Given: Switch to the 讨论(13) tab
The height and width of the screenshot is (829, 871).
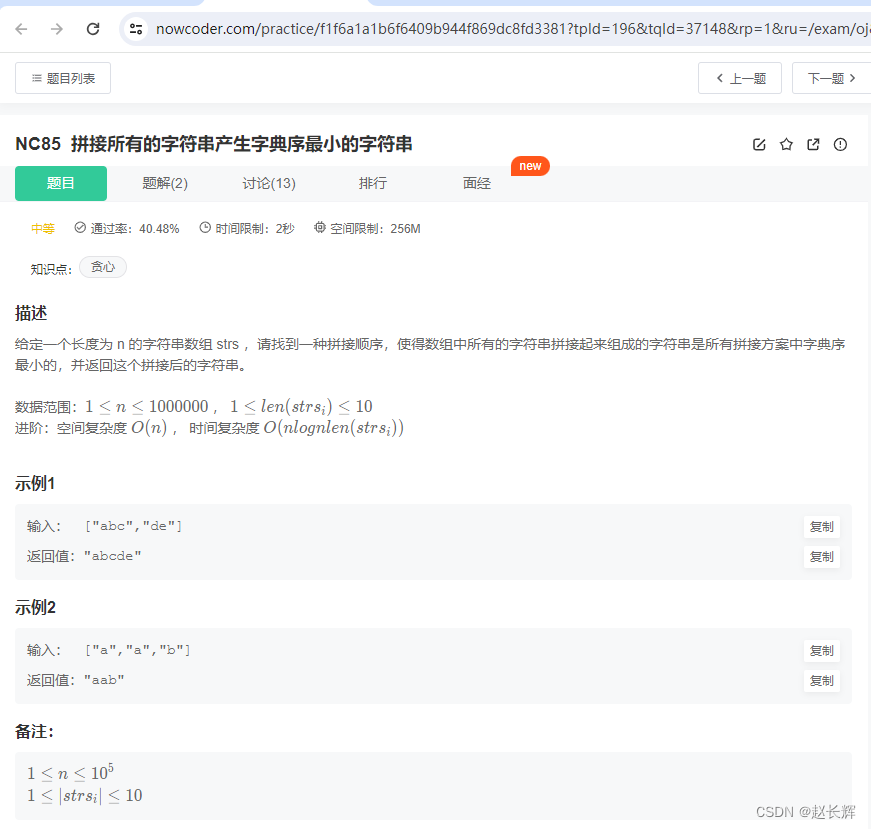Looking at the screenshot, I should pyautogui.click(x=269, y=183).
